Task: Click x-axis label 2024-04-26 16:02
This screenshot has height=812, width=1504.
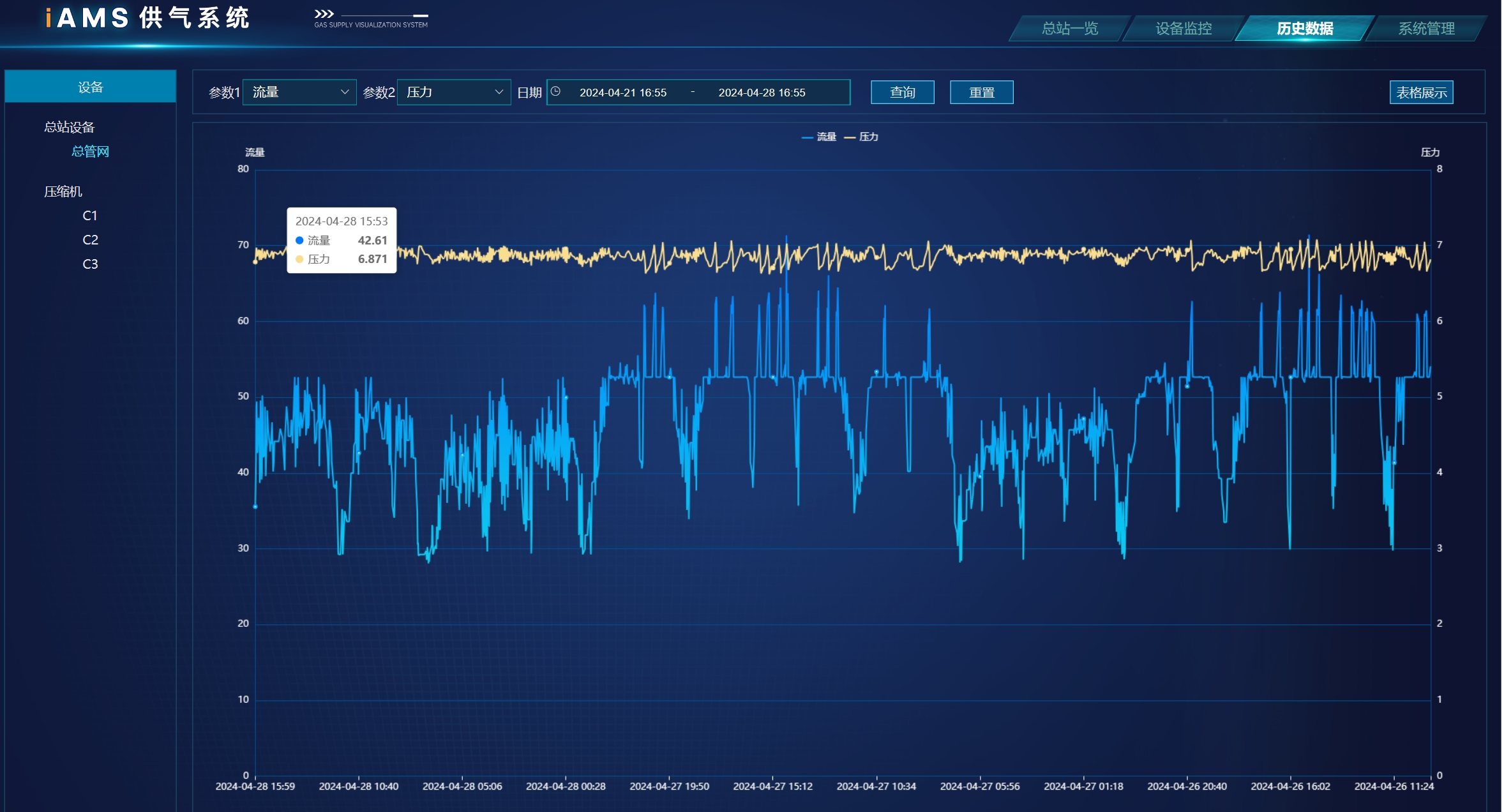Action: 1290,786
